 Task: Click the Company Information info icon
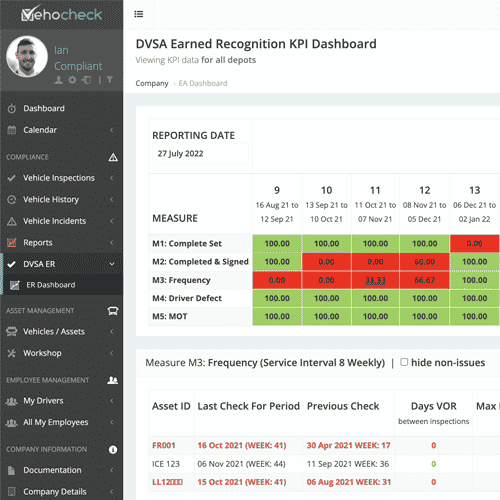point(113,450)
